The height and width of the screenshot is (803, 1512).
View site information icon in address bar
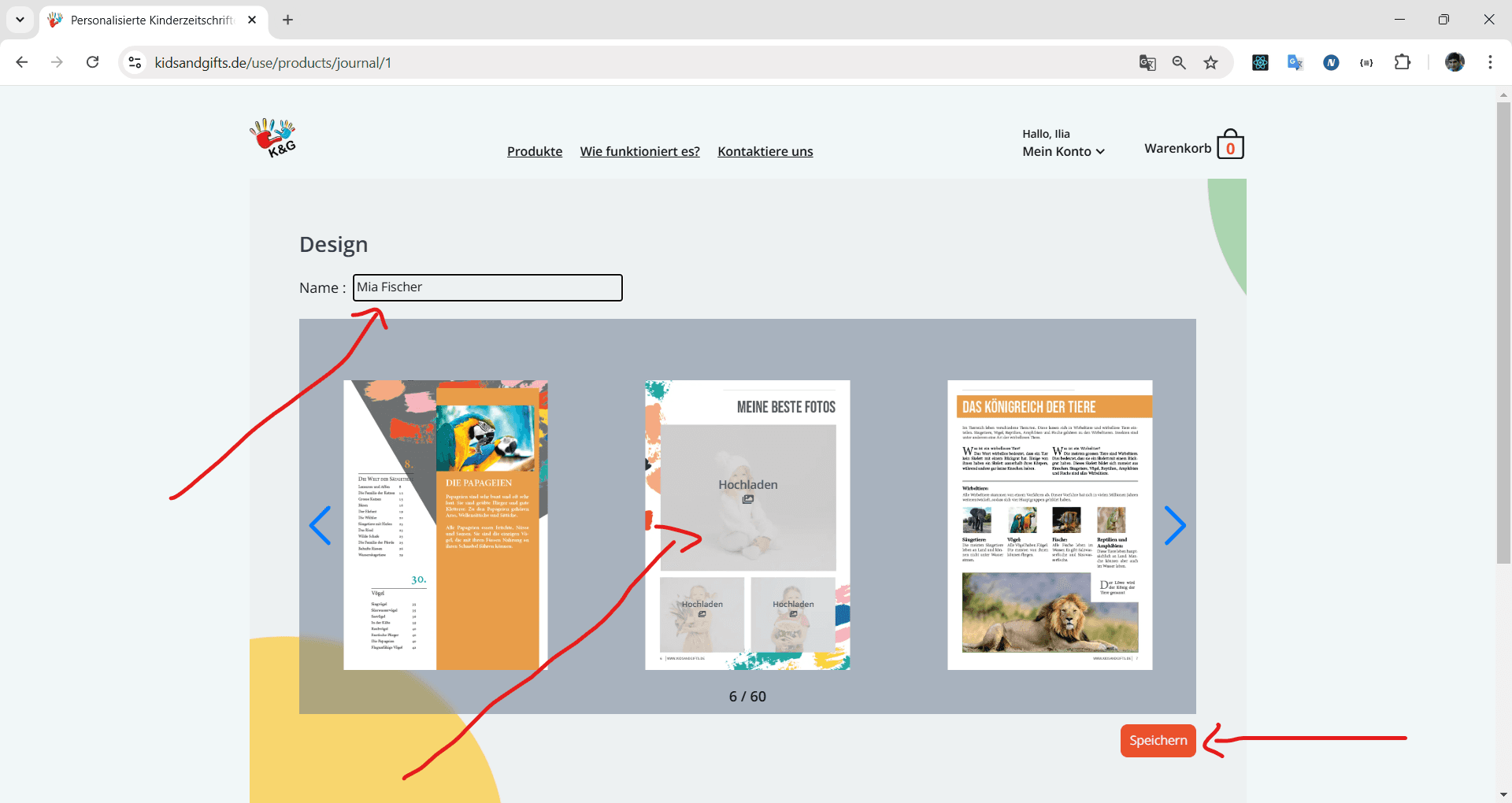[x=135, y=63]
